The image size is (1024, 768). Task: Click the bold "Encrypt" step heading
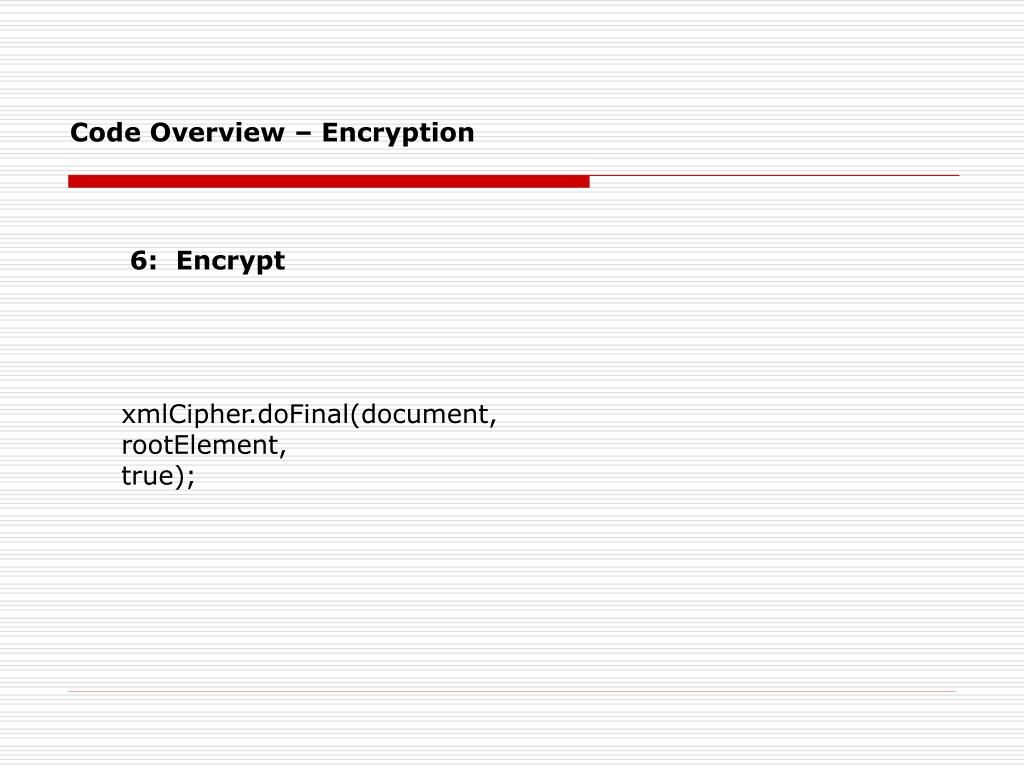[x=231, y=262]
